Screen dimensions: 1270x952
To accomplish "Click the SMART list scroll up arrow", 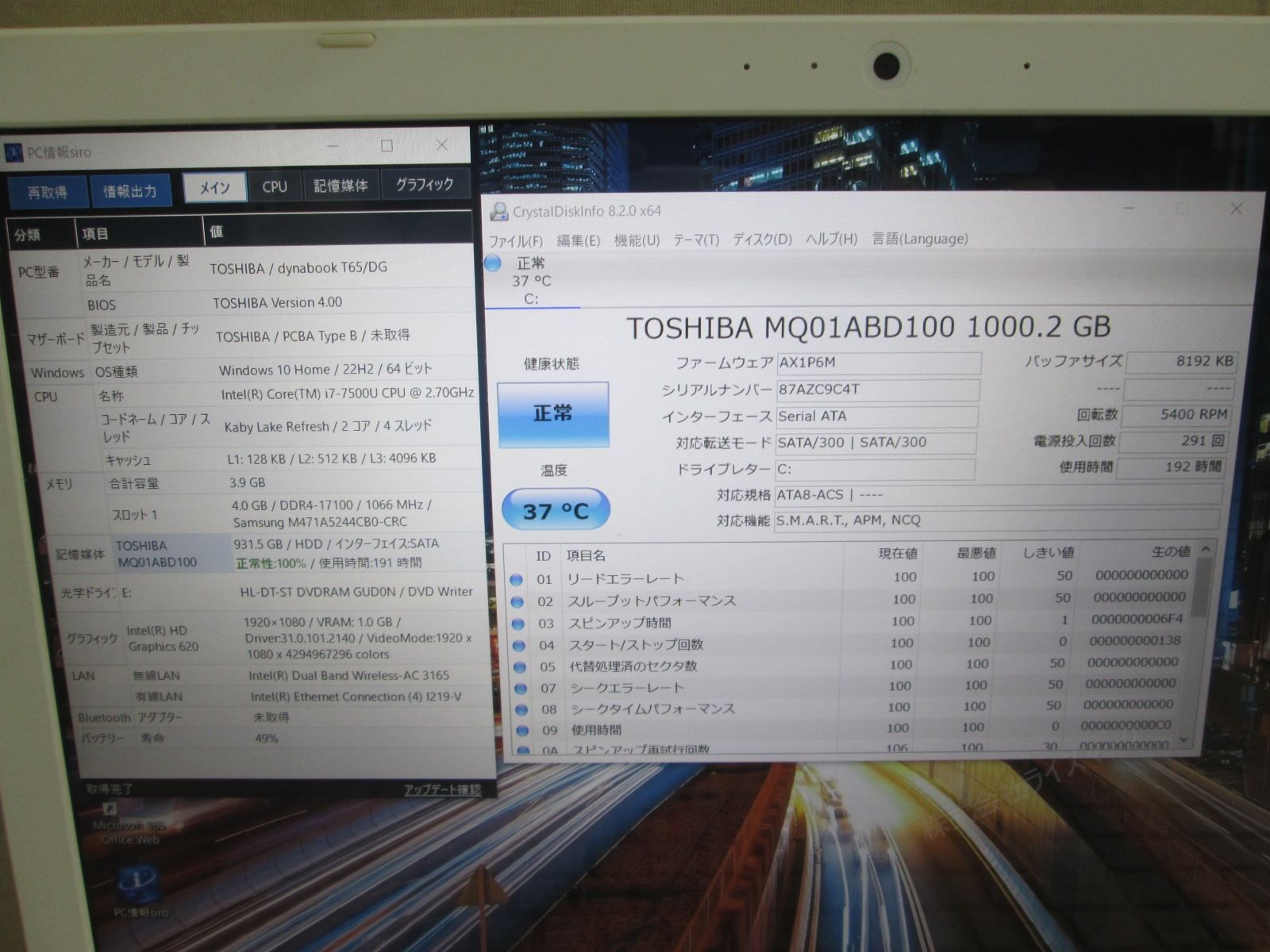I will (1205, 549).
